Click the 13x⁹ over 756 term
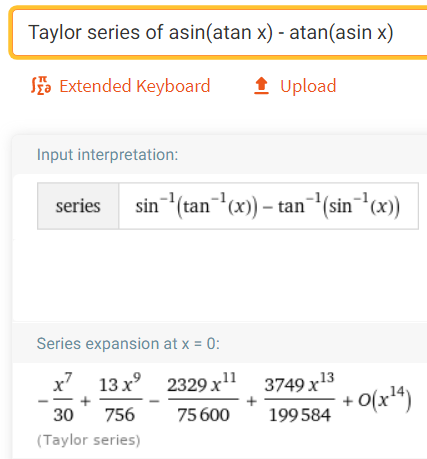The width and height of the screenshot is (427, 459). tap(120, 398)
